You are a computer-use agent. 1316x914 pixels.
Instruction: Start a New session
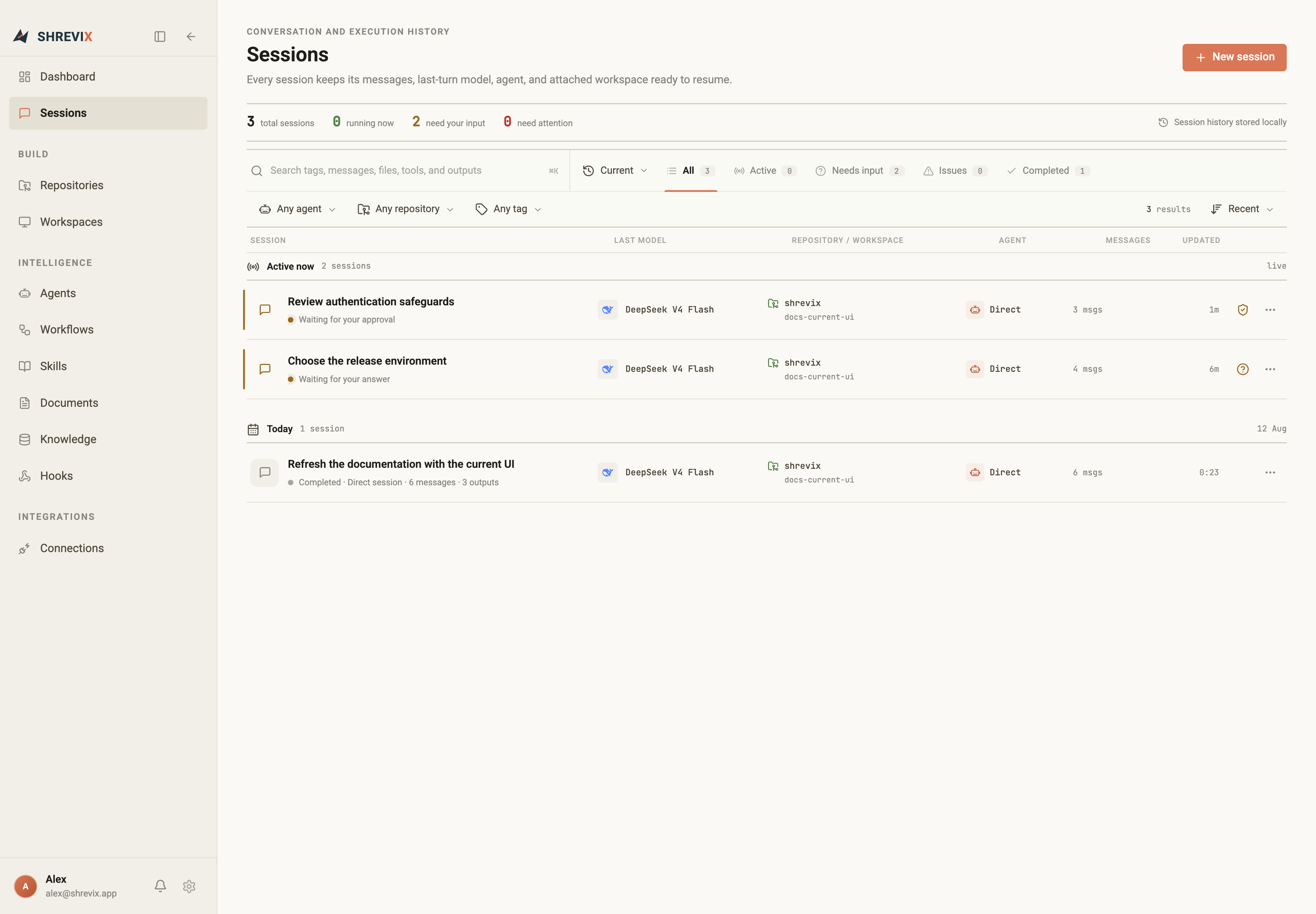tap(1234, 57)
